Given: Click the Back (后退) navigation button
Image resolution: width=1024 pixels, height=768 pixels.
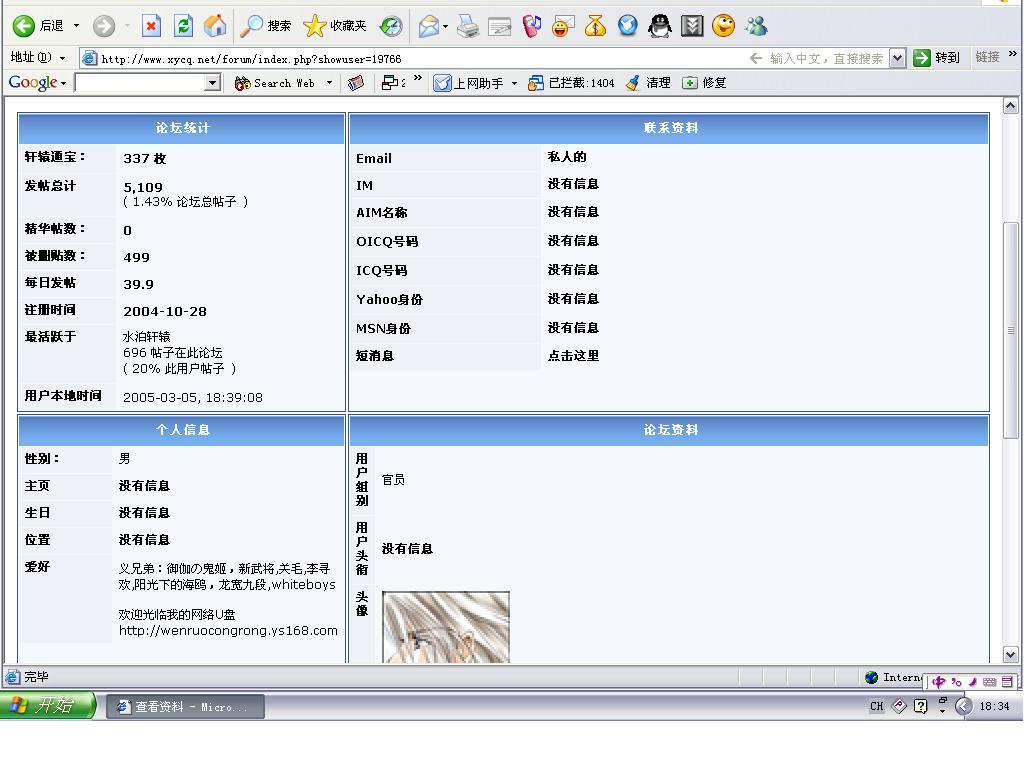Looking at the screenshot, I should point(38,26).
